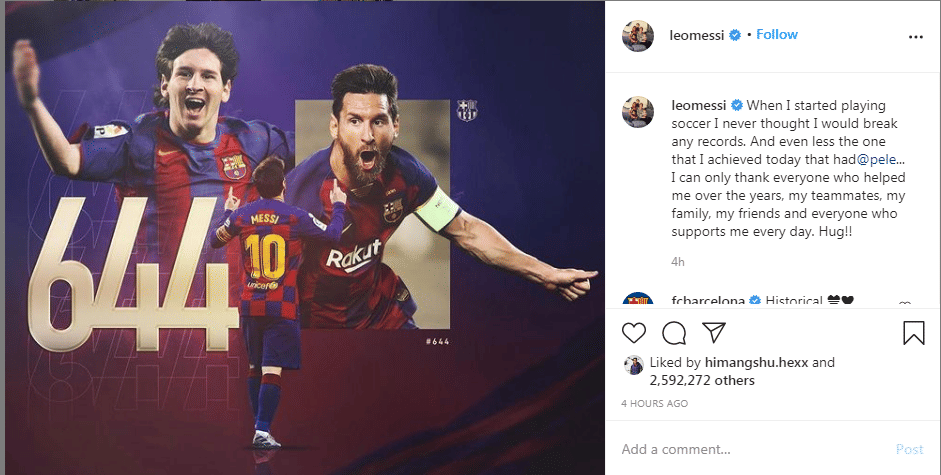Click verified badge next to header username
The width and height of the screenshot is (941, 475).
click(735, 35)
